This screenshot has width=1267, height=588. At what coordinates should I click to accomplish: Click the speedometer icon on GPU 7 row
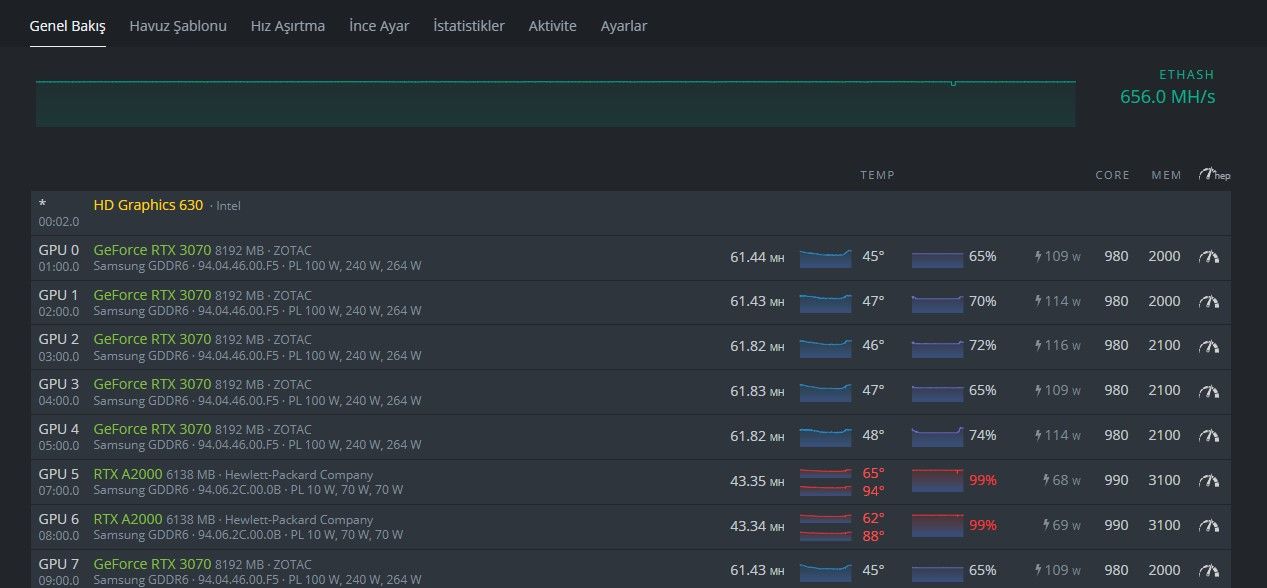(x=1209, y=570)
